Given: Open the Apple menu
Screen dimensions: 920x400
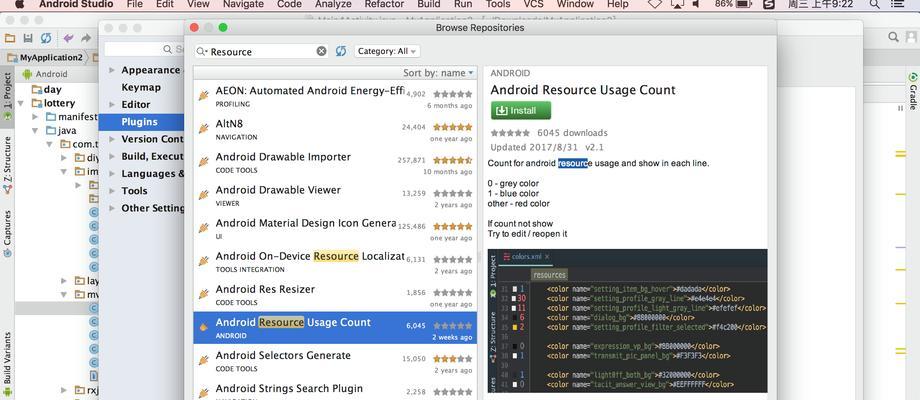Looking at the screenshot, I should click(x=19, y=4).
